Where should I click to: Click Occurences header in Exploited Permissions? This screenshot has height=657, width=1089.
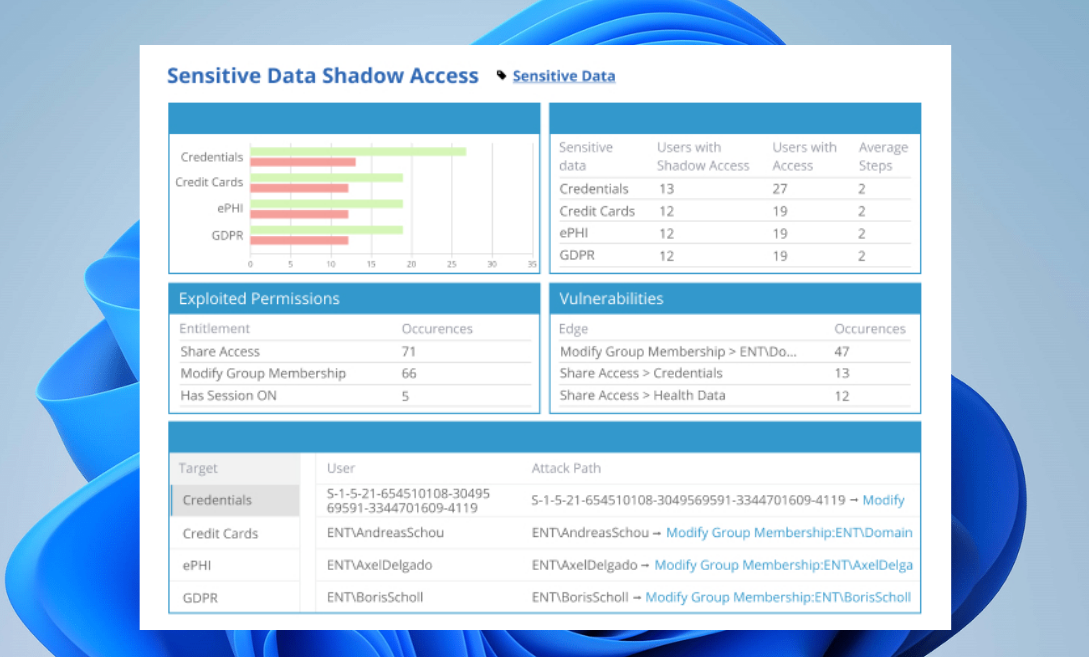(437, 328)
